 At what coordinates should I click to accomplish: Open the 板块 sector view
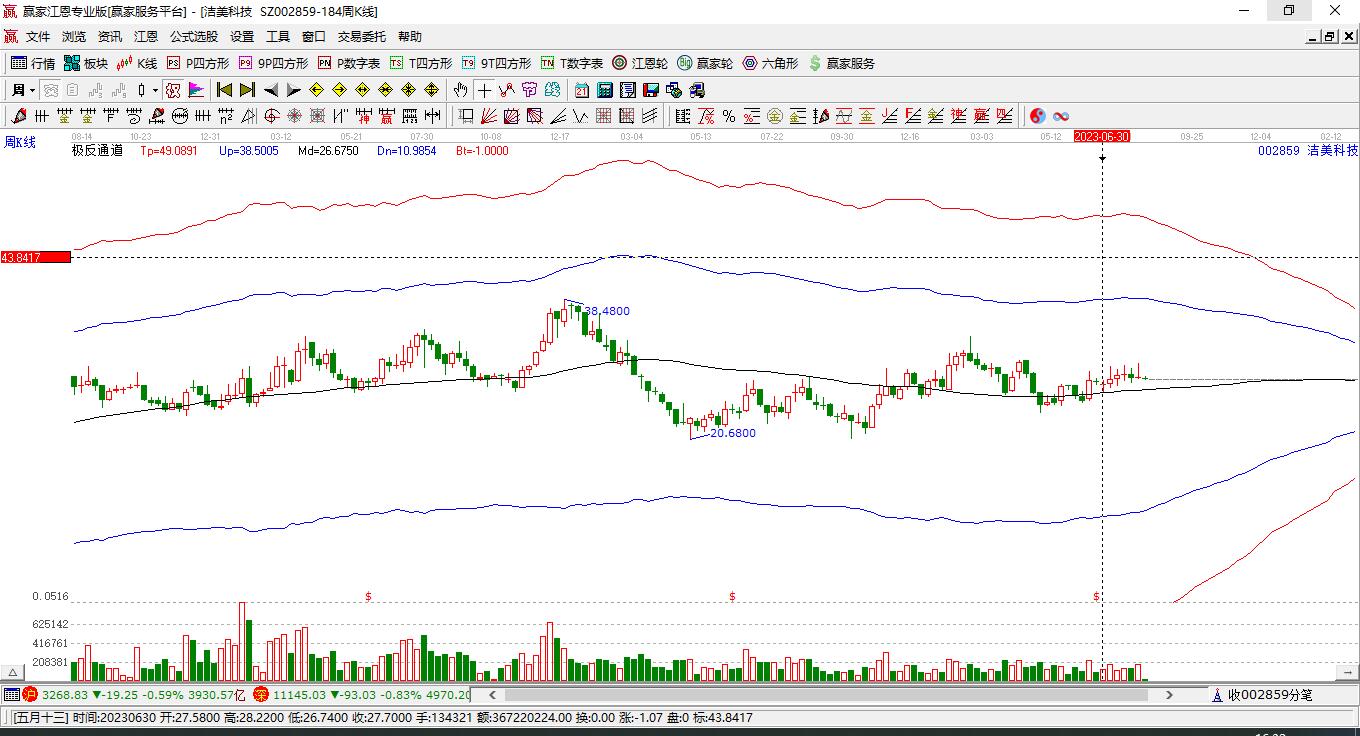tap(86, 63)
